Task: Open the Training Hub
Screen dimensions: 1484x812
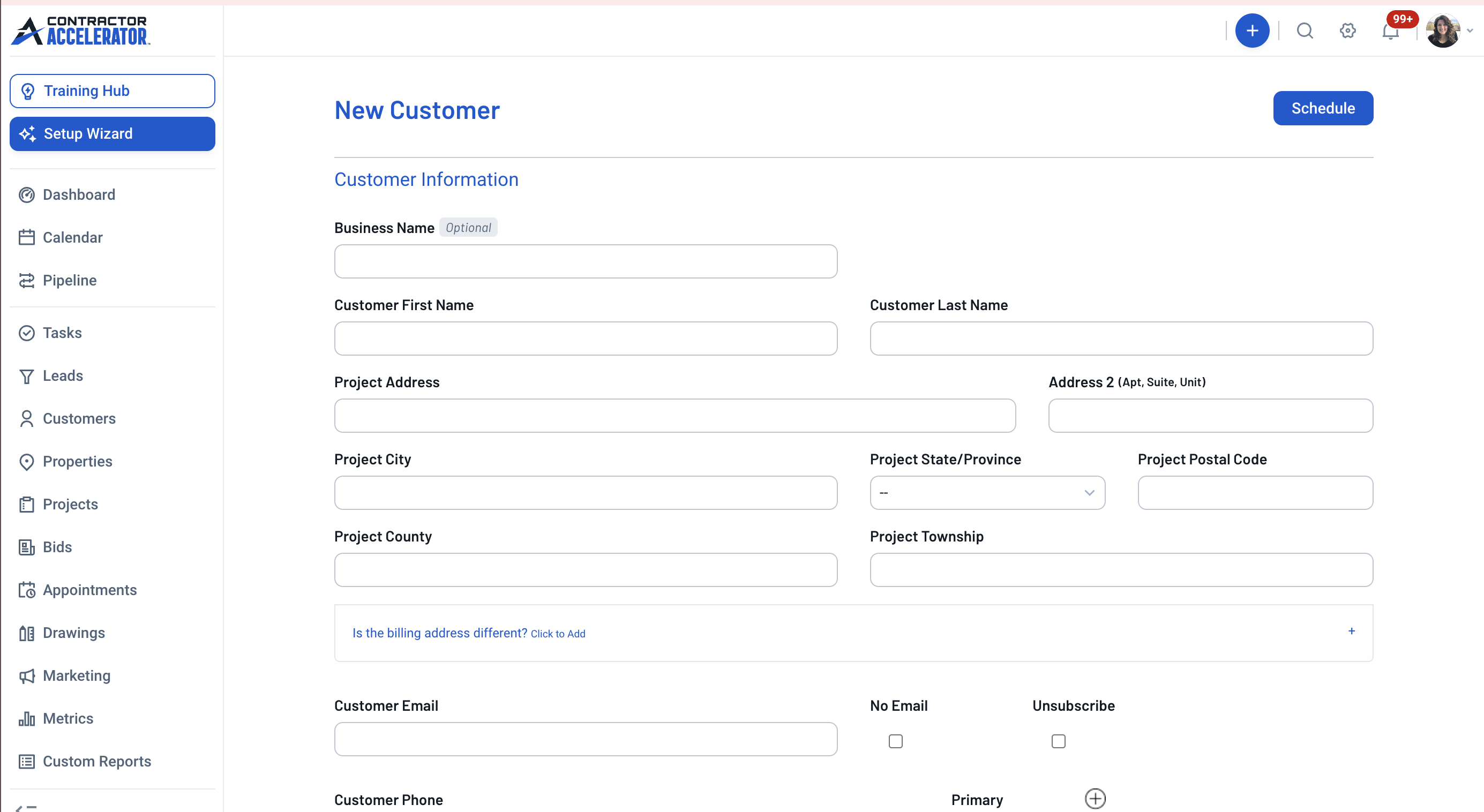Action: (113, 91)
